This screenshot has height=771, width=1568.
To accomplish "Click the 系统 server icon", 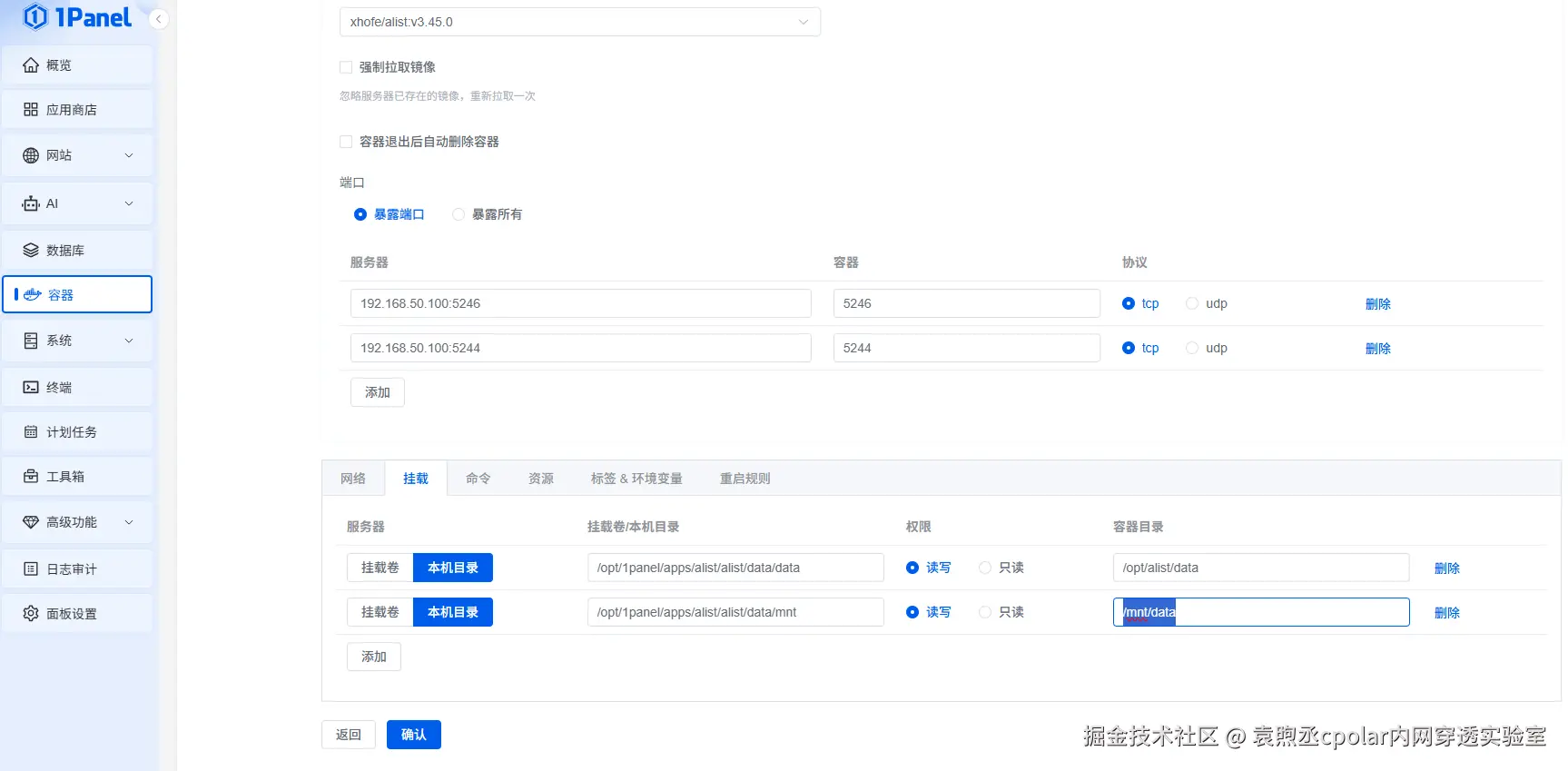I will coord(31,341).
